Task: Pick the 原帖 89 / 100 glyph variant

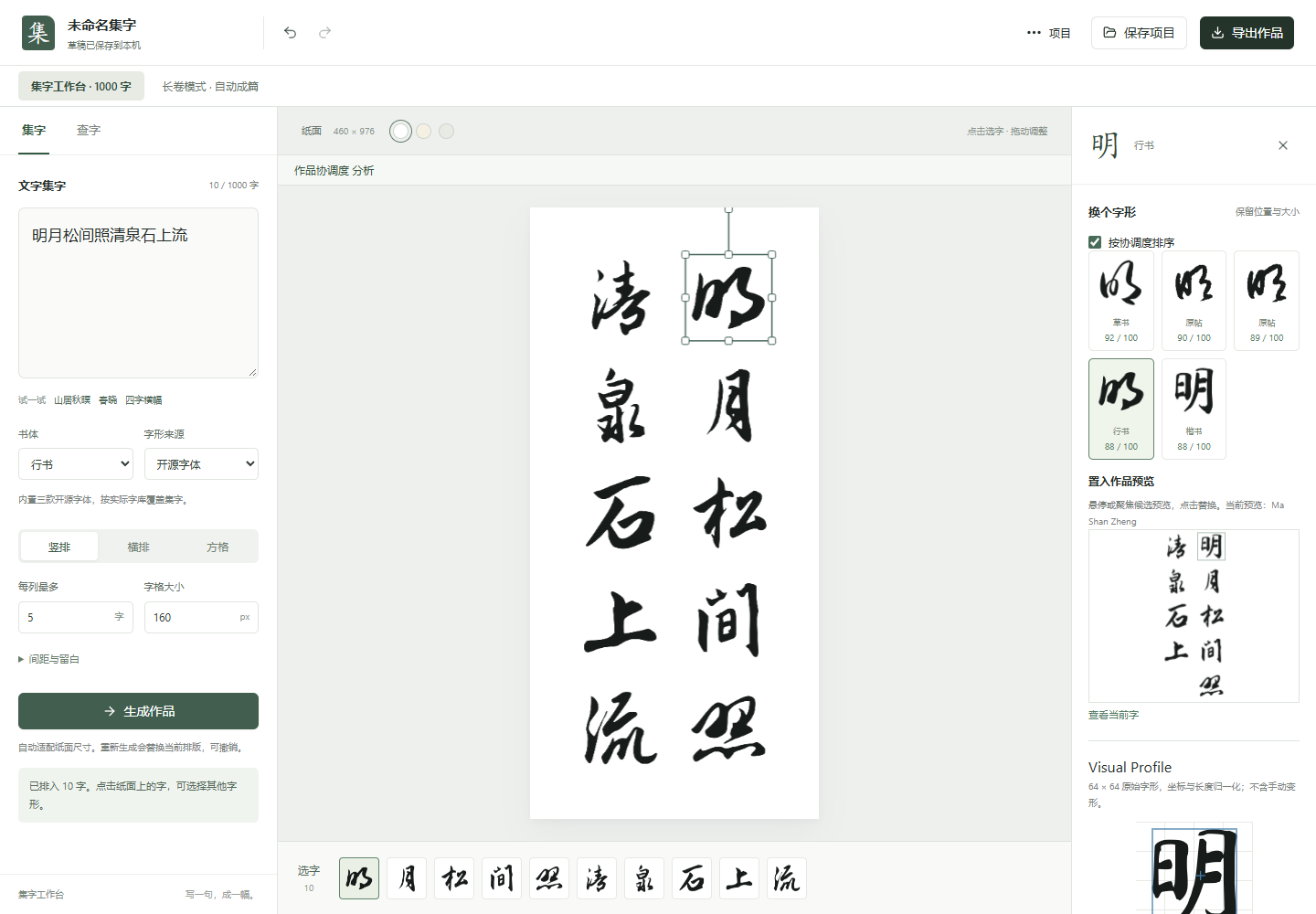Action: pyautogui.click(x=1267, y=300)
